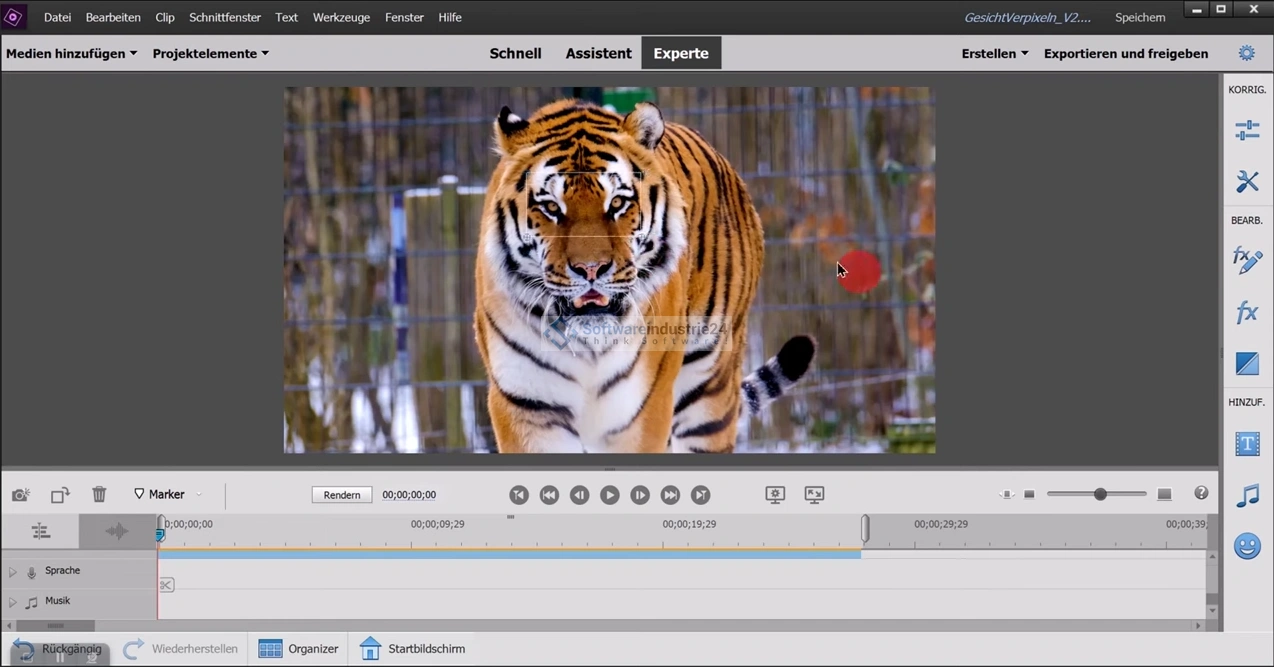1274x667 pixels.
Task: Click the Rendern button
Action: [x=342, y=495]
